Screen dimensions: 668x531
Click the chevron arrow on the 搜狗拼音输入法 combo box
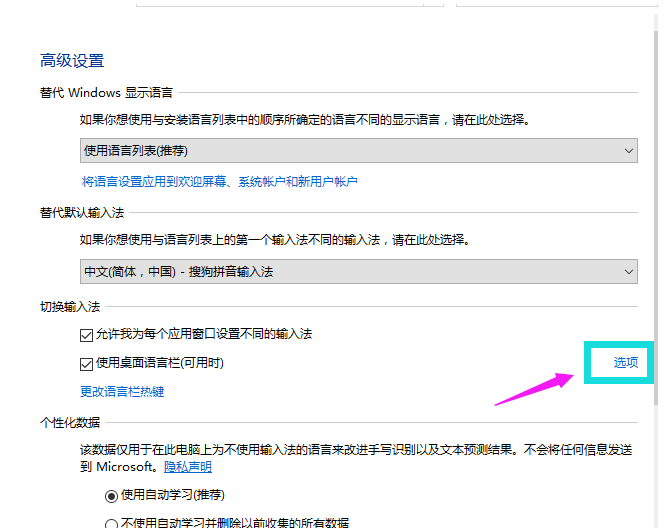pos(629,271)
